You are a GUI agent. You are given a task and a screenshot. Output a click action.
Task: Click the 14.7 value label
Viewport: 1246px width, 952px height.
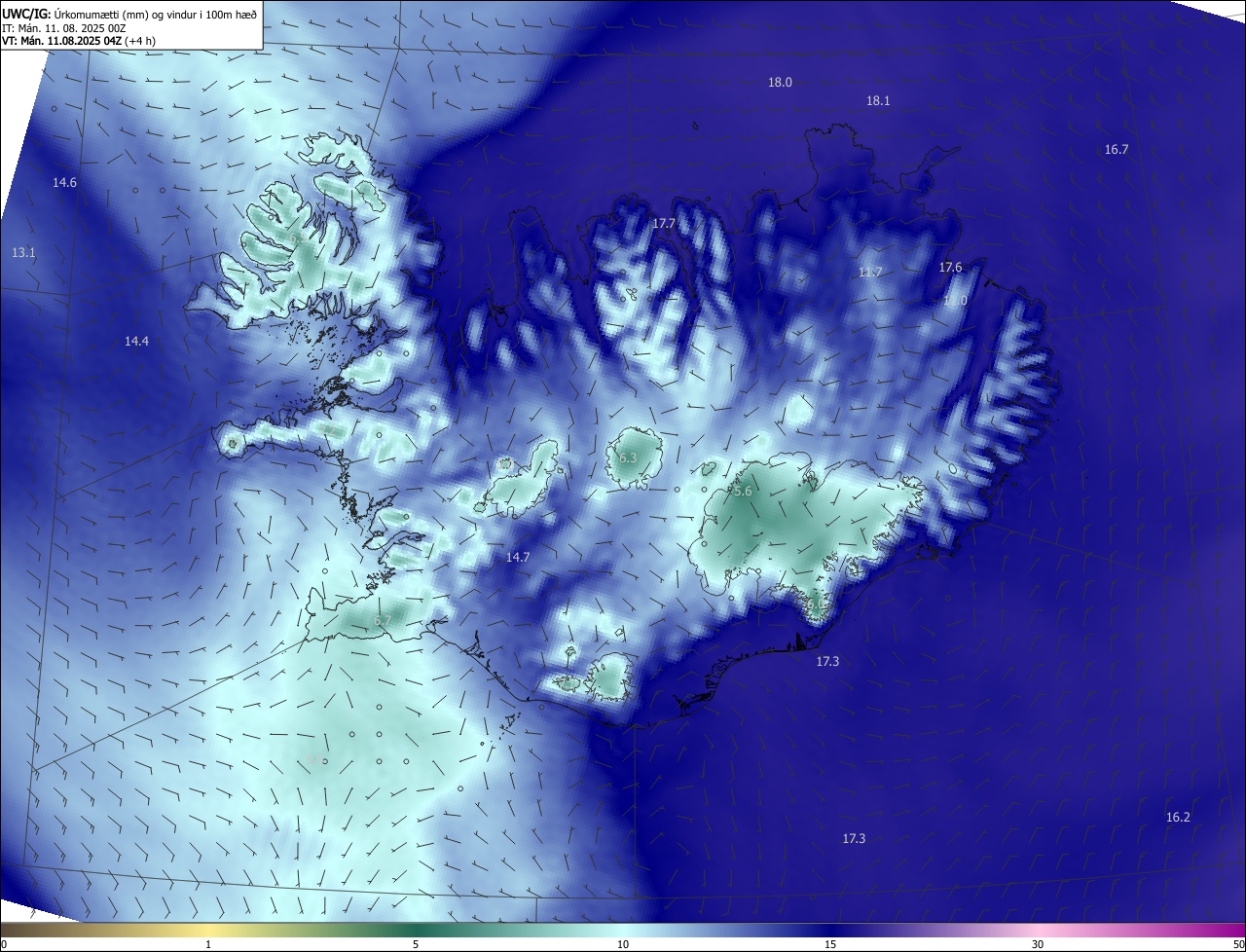pos(517,558)
